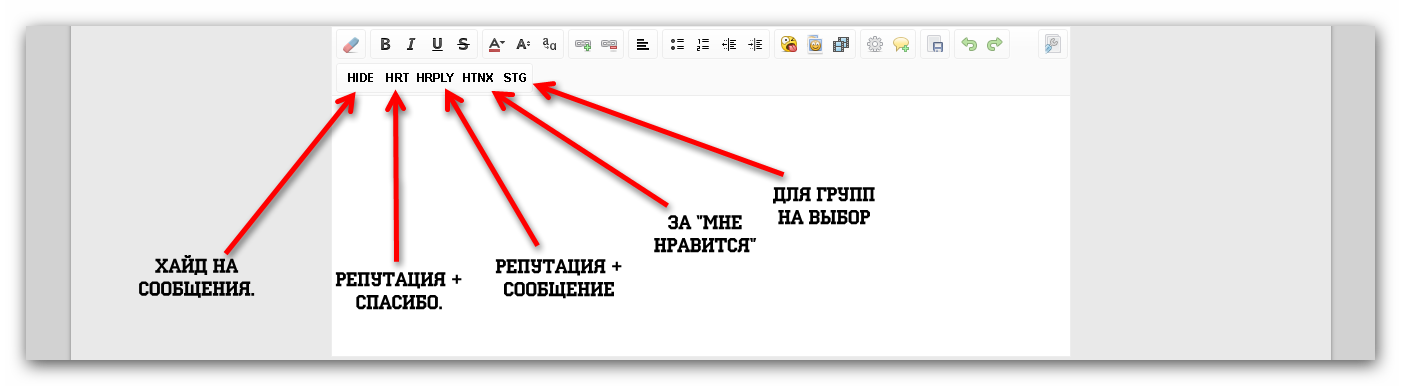Click the floppy disk save draft icon
1401x386 pixels.
935,44
